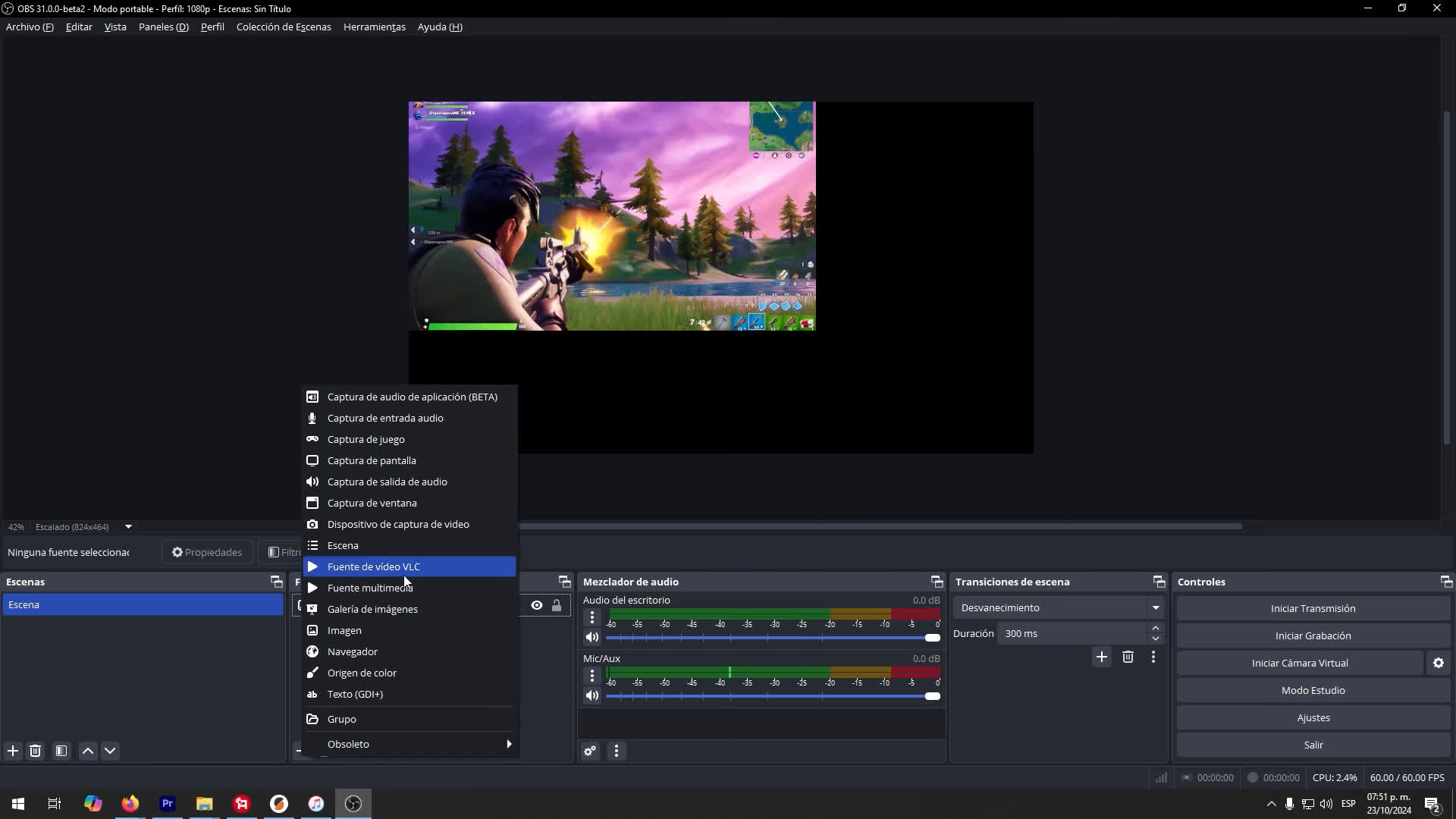The width and height of the screenshot is (1456, 819).
Task: Add Dispositivo de captura de video
Action: point(409,524)
